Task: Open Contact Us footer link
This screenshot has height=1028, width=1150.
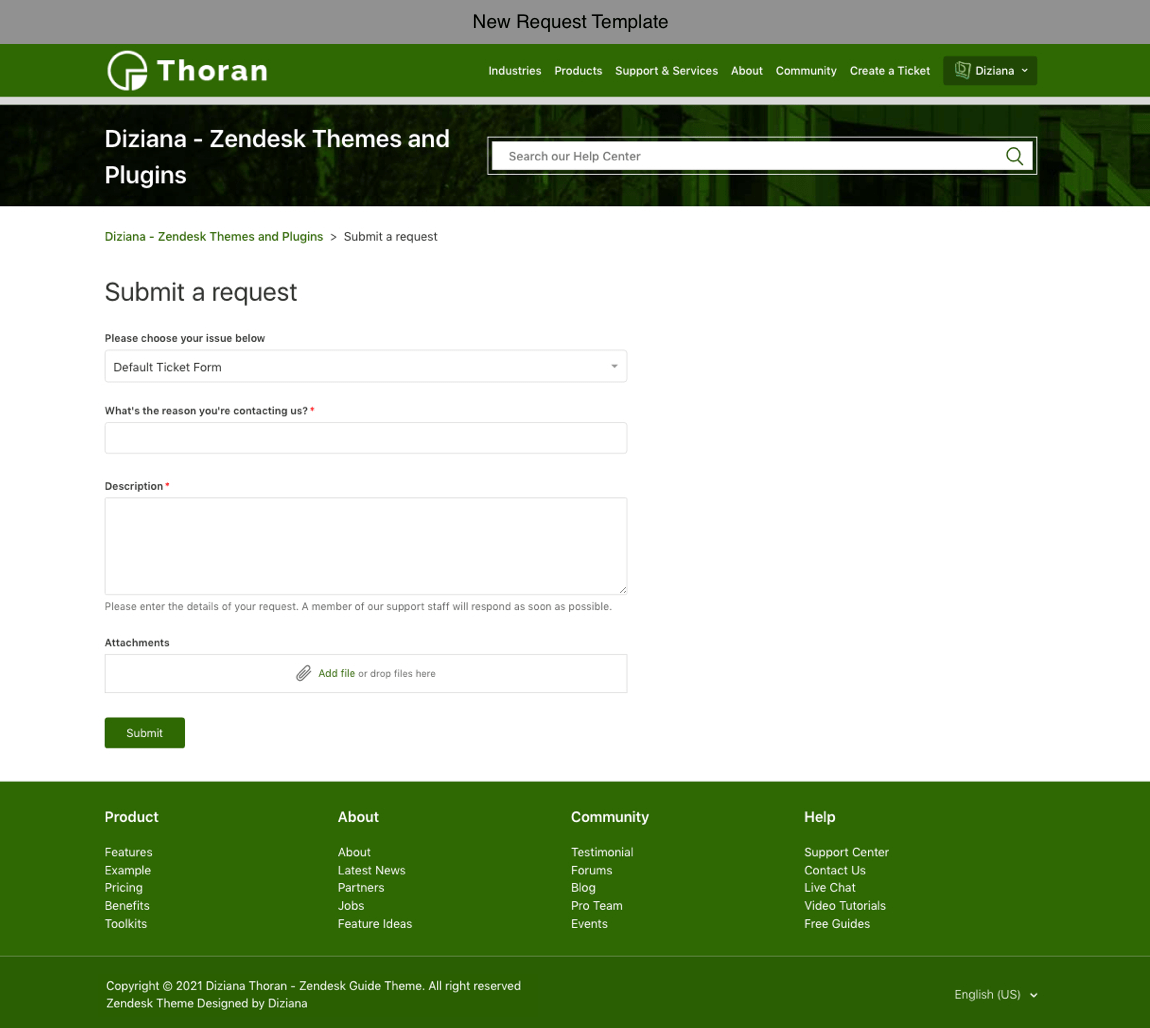Action: pos(834,870)
